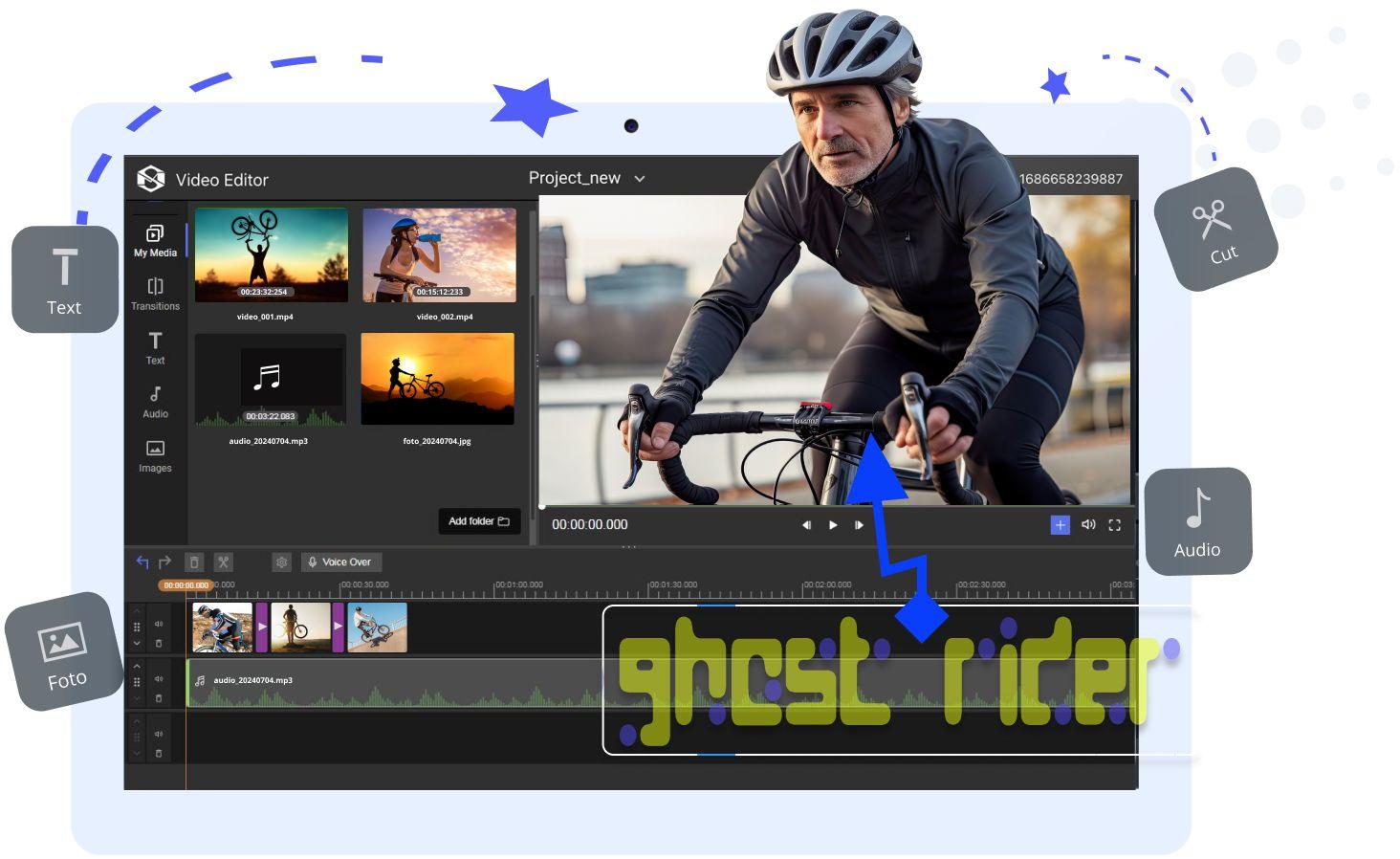Open timeline settings gear

click(281, 562)
